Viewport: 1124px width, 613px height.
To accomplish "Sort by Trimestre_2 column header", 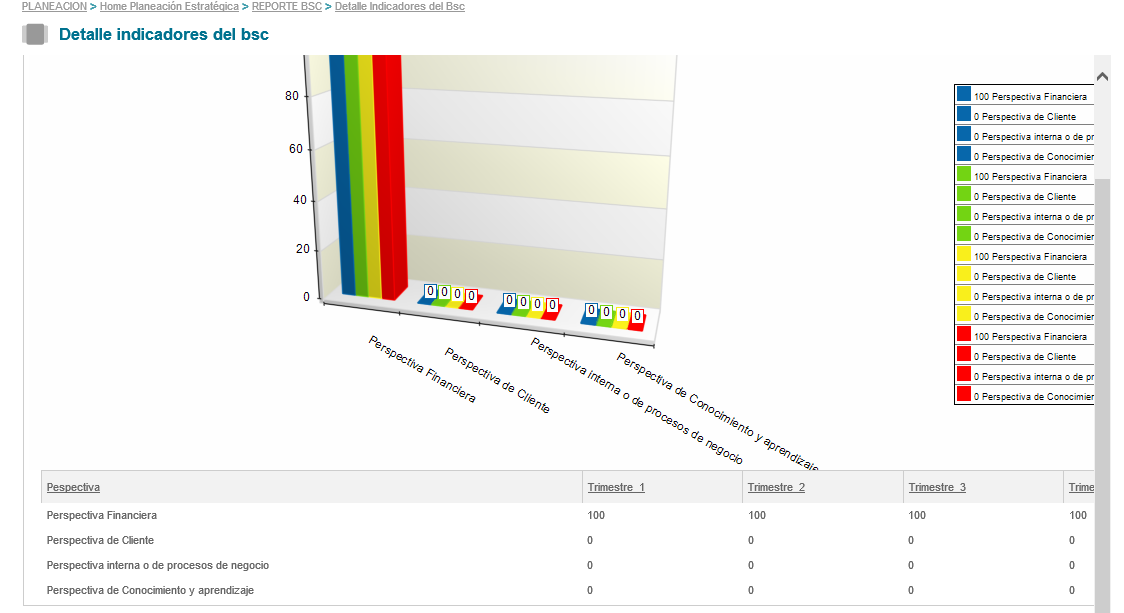I will [776, 488].
